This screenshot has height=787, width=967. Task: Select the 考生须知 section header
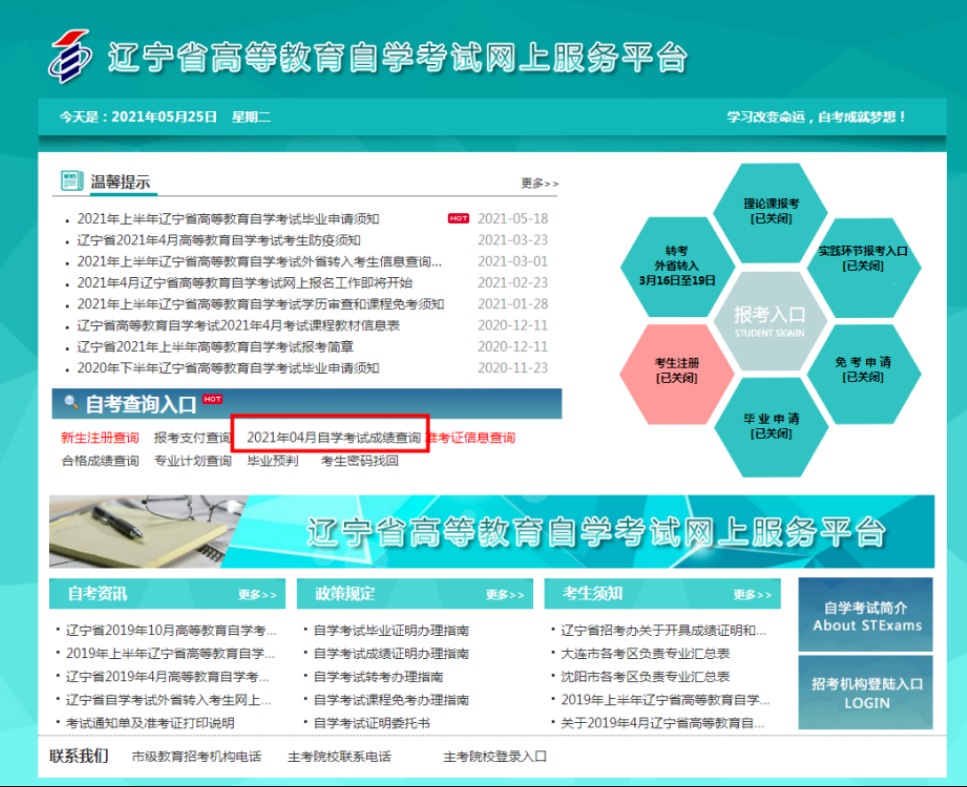(x=662, y=593)
